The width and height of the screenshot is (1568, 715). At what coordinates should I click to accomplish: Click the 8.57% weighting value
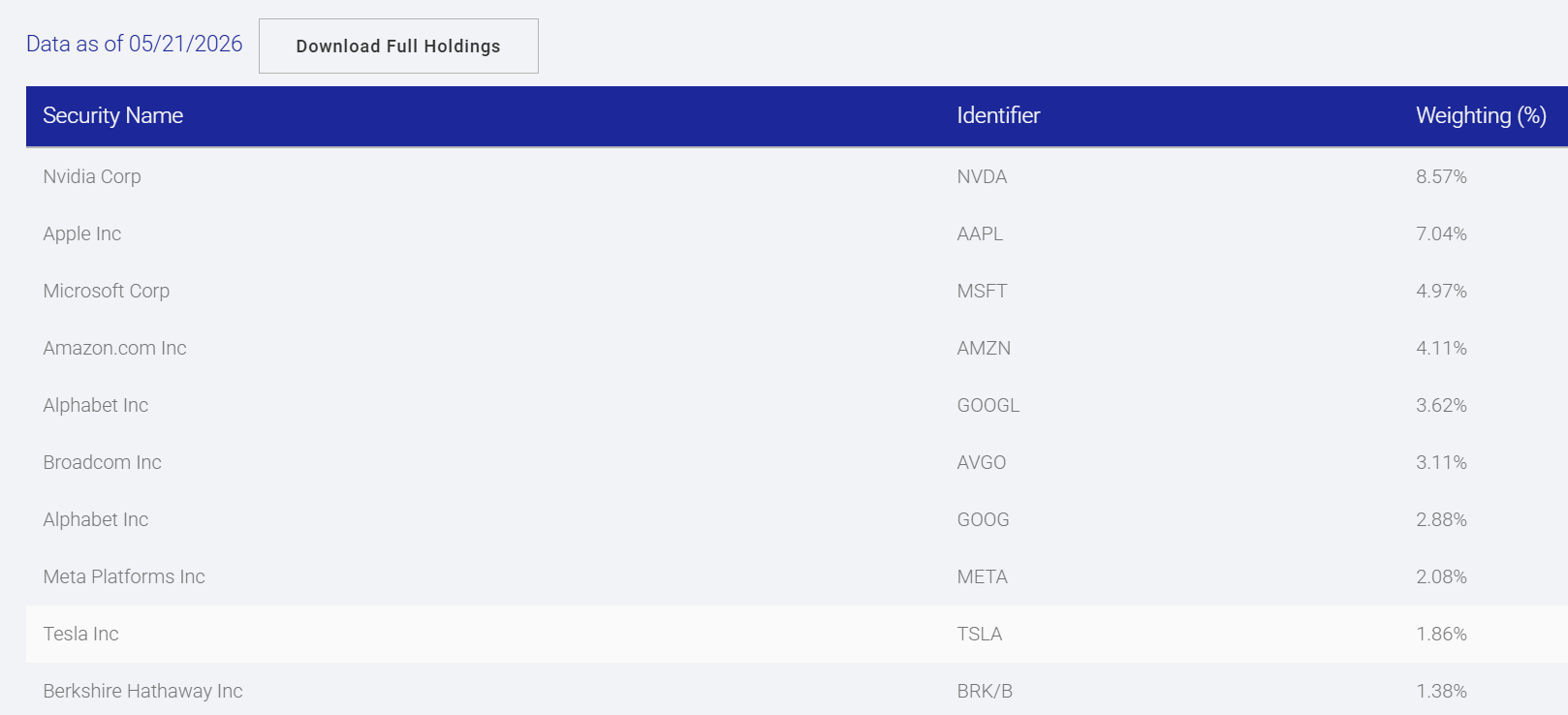click(1441, 176)
